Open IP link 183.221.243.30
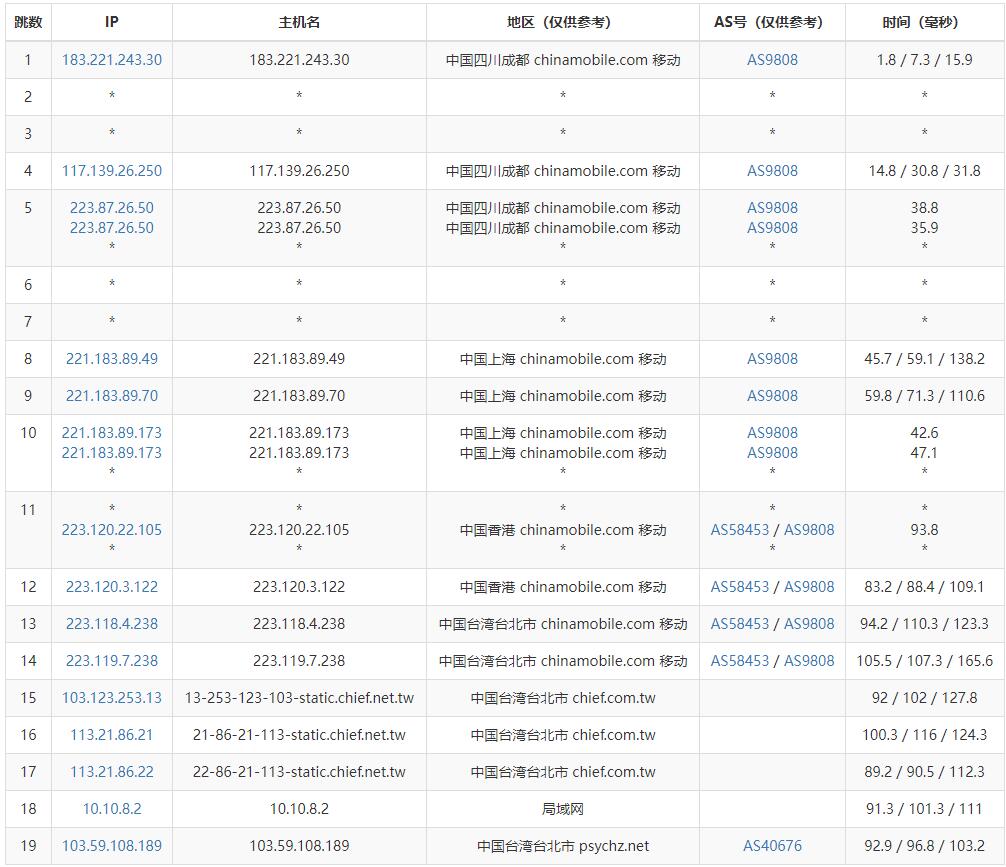This screenshot has width=1006, height=867. [x=112, y=60]
